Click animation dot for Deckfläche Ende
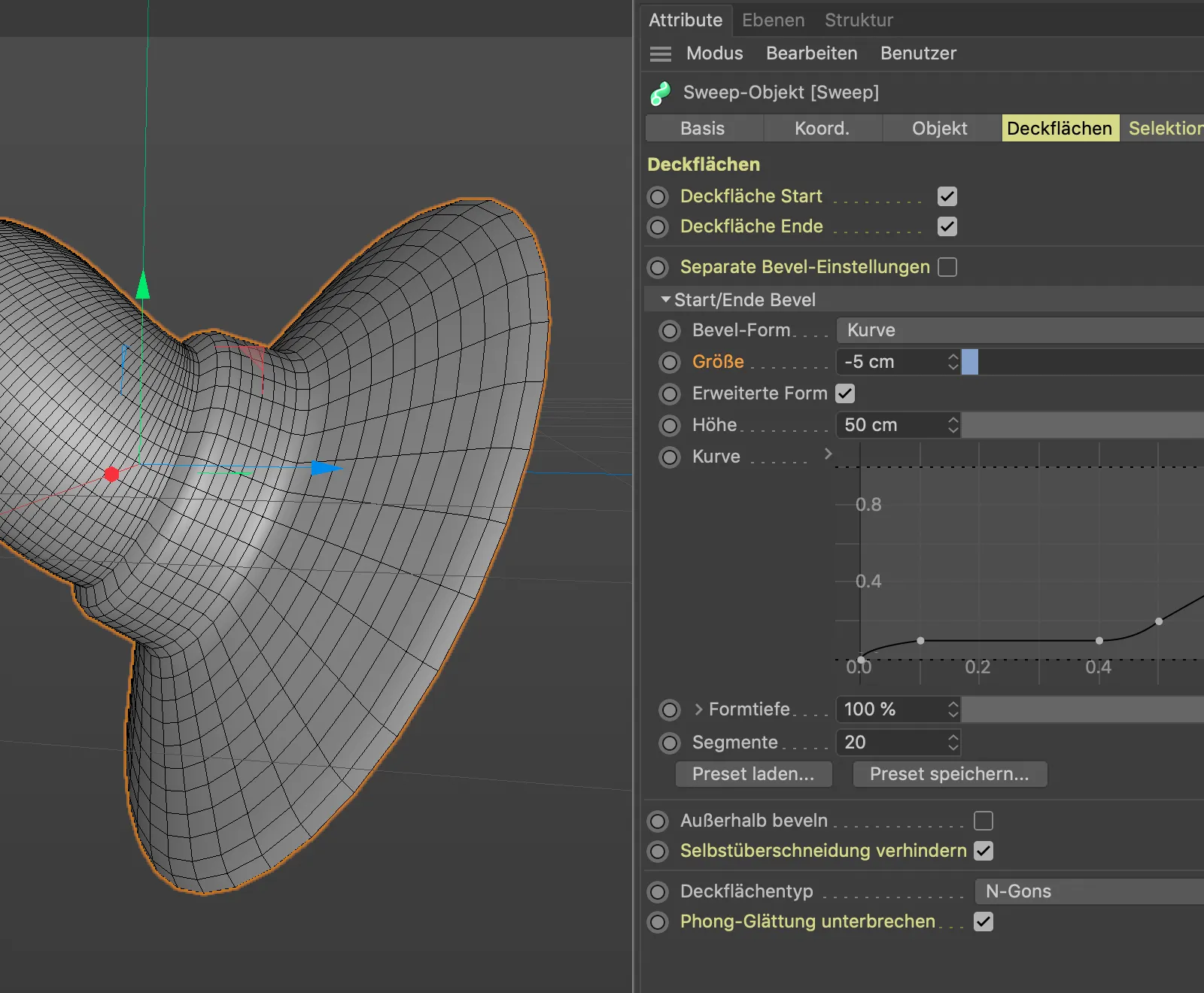 pyautogui.click(x=658, y=227)
